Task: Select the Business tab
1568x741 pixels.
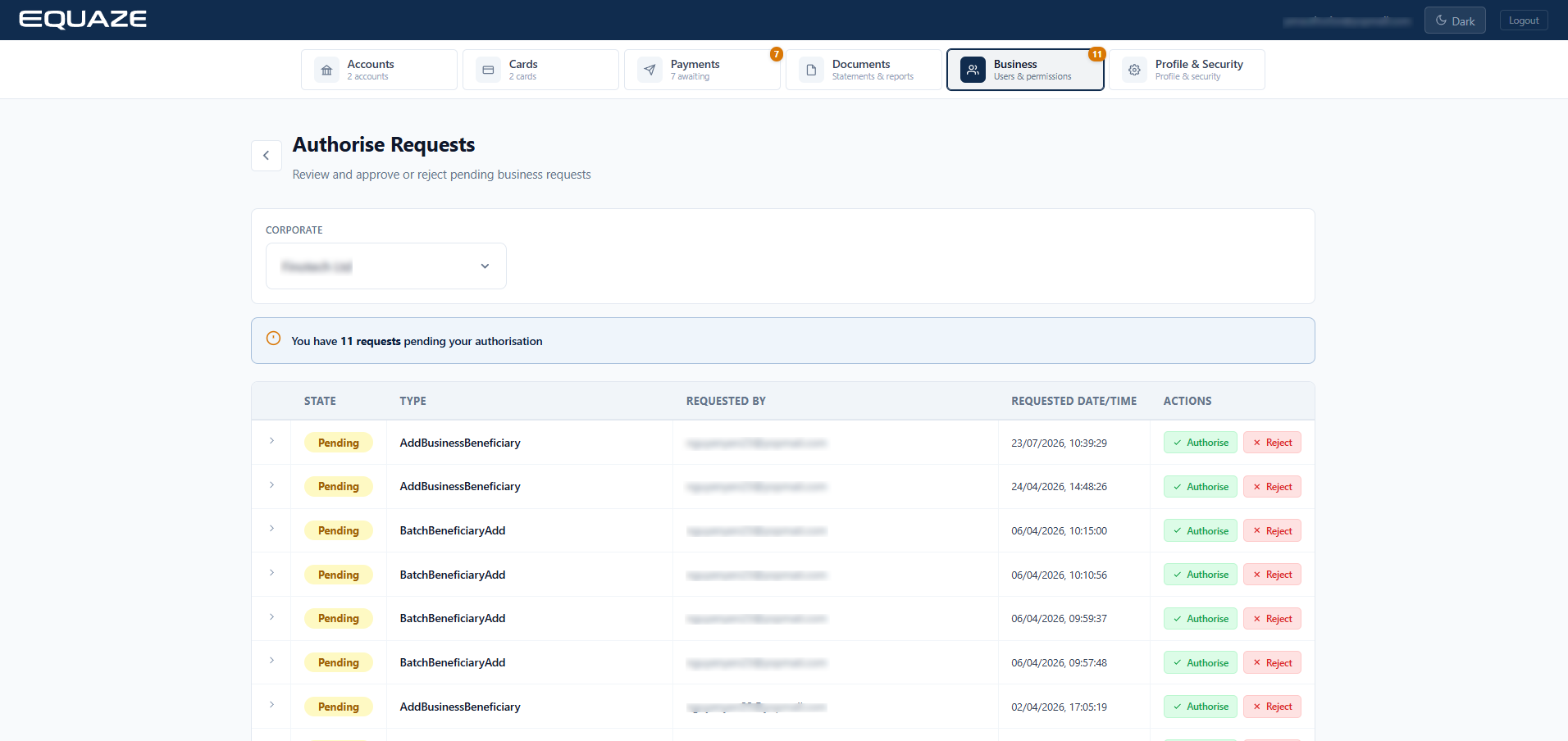Action: [1025, 70]
